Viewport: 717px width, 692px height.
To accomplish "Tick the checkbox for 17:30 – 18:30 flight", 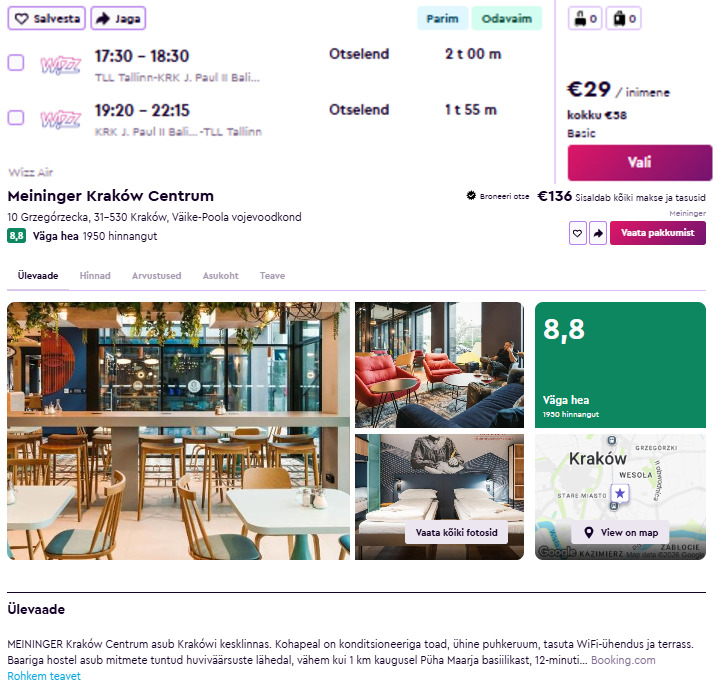I will pos(16,63).
